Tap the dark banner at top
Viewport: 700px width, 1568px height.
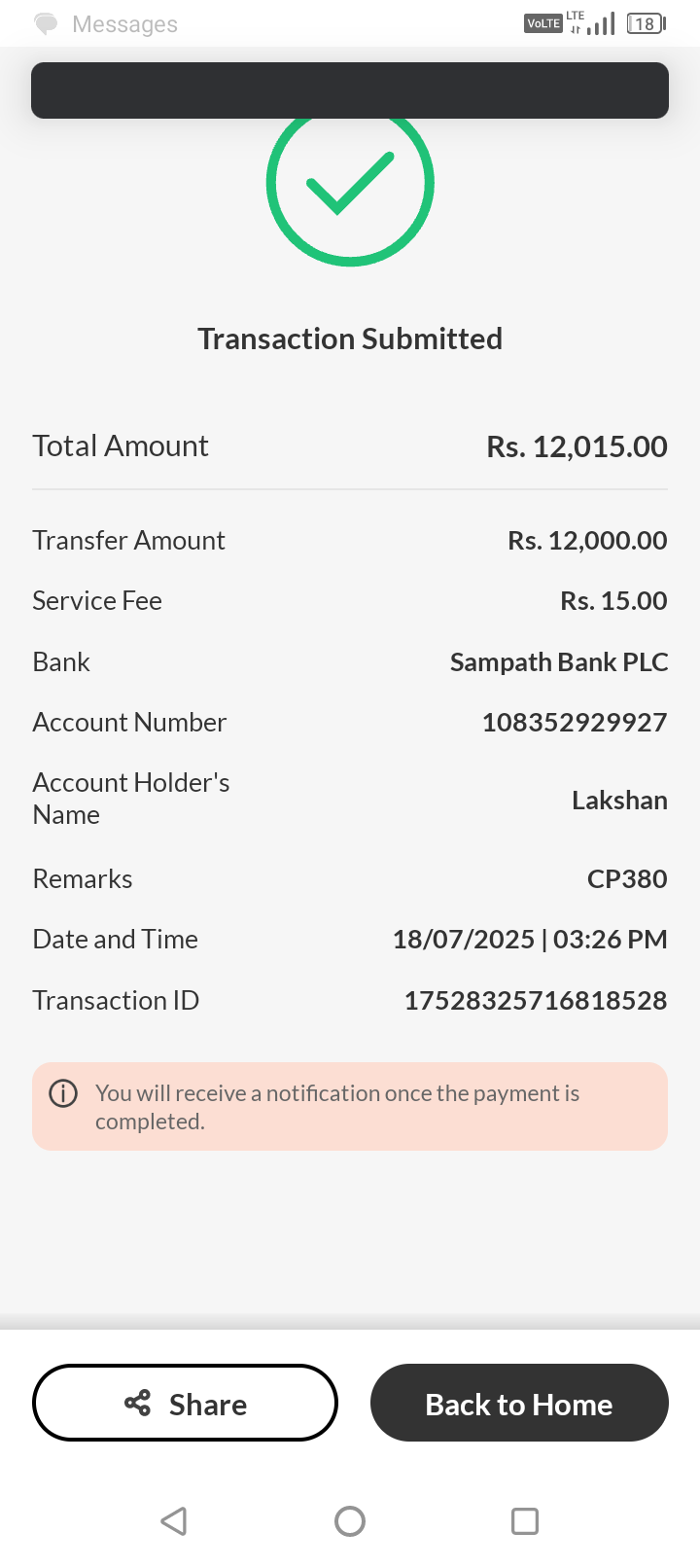coord(350,90)
